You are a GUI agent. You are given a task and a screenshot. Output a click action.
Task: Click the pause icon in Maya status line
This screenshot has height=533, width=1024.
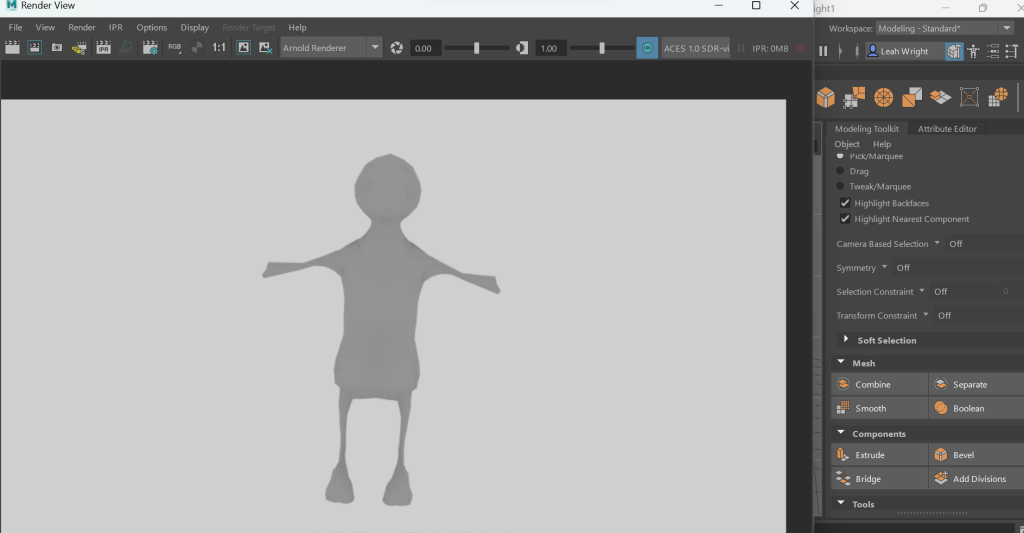coord(824,51)
